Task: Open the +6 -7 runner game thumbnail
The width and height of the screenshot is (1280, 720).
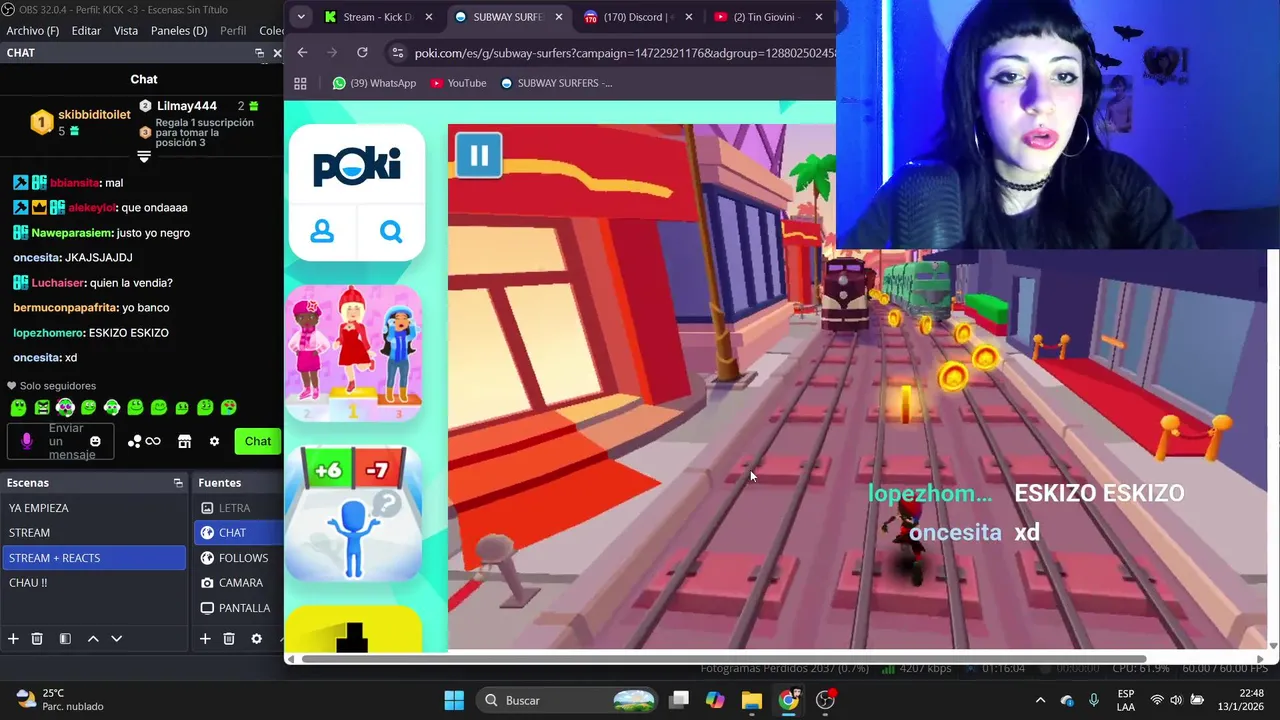Action: pos(354,513)
